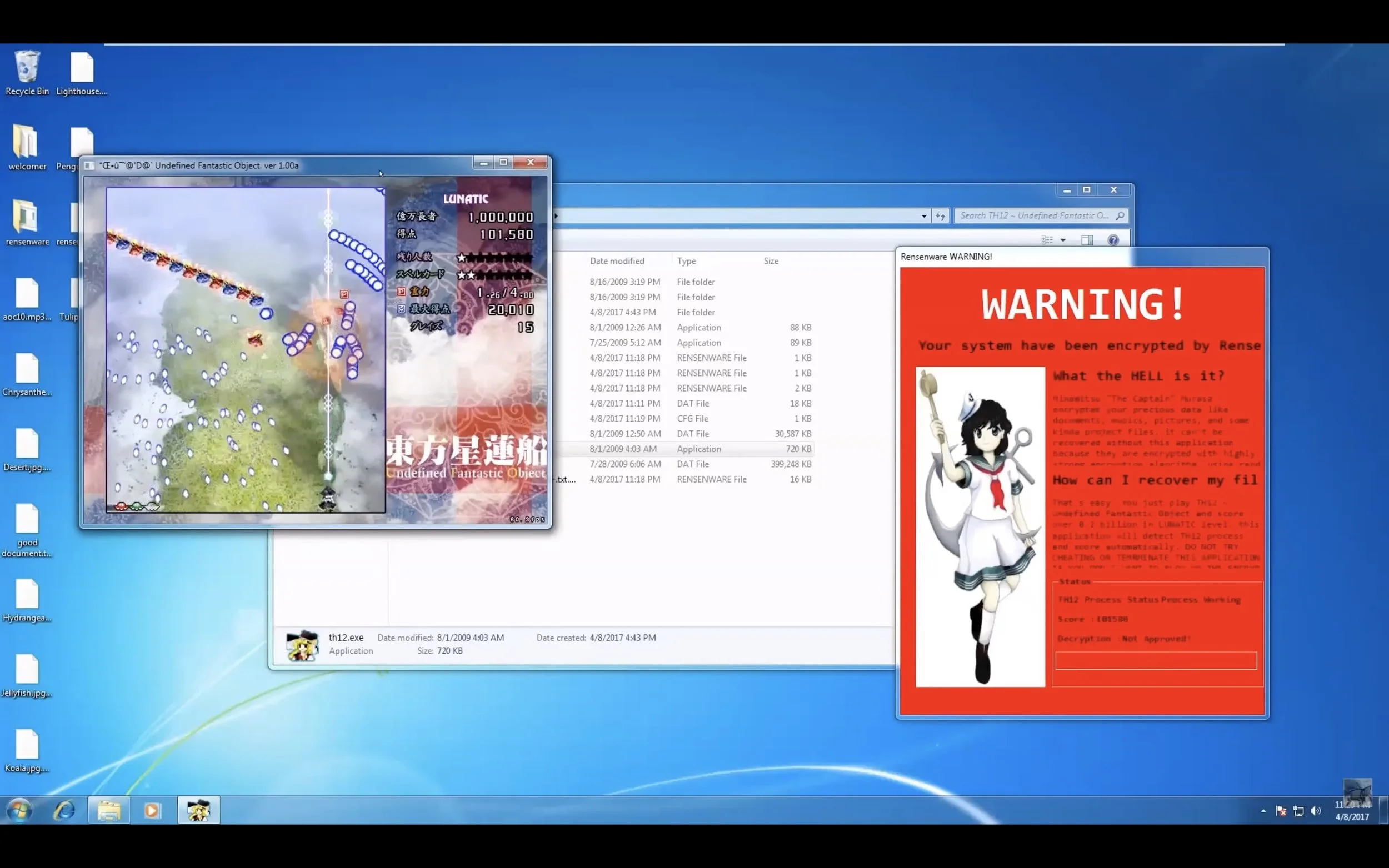Expand the view options dropdown arrow
Viewport: 1389px width, 868px height.
point(1063,240)
